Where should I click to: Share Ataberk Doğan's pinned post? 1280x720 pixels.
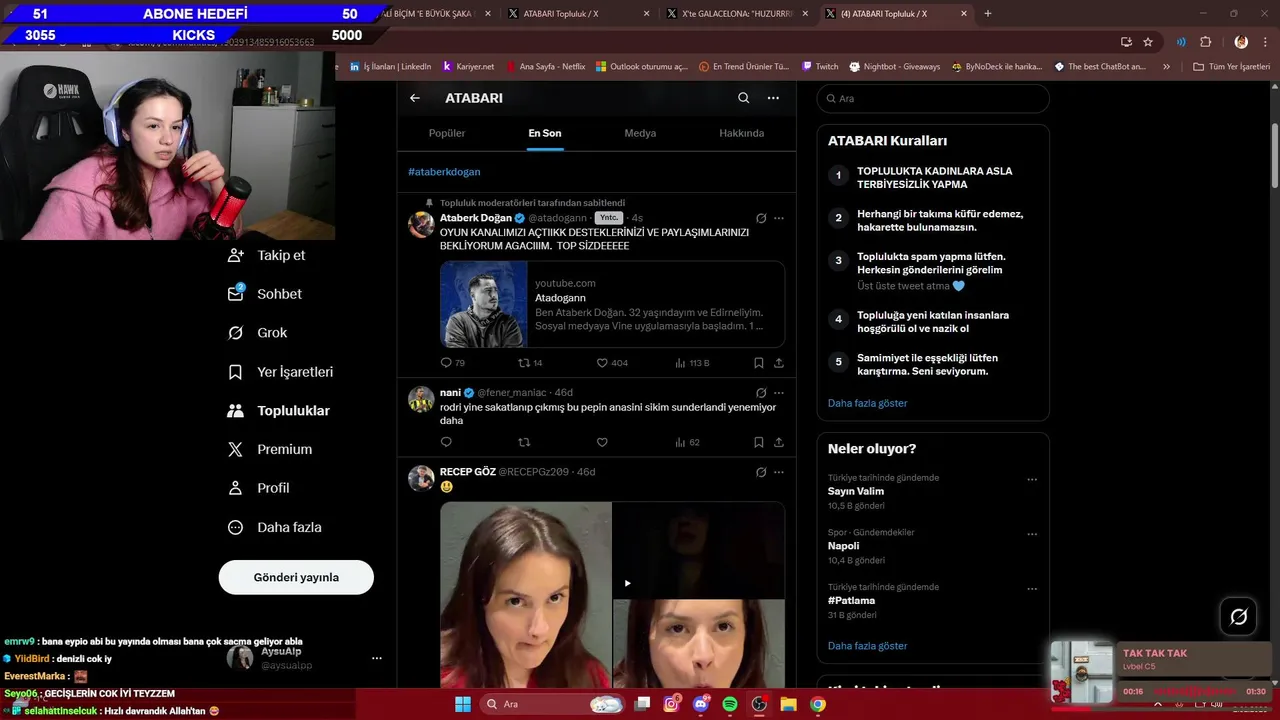click(x=779, y=363)
